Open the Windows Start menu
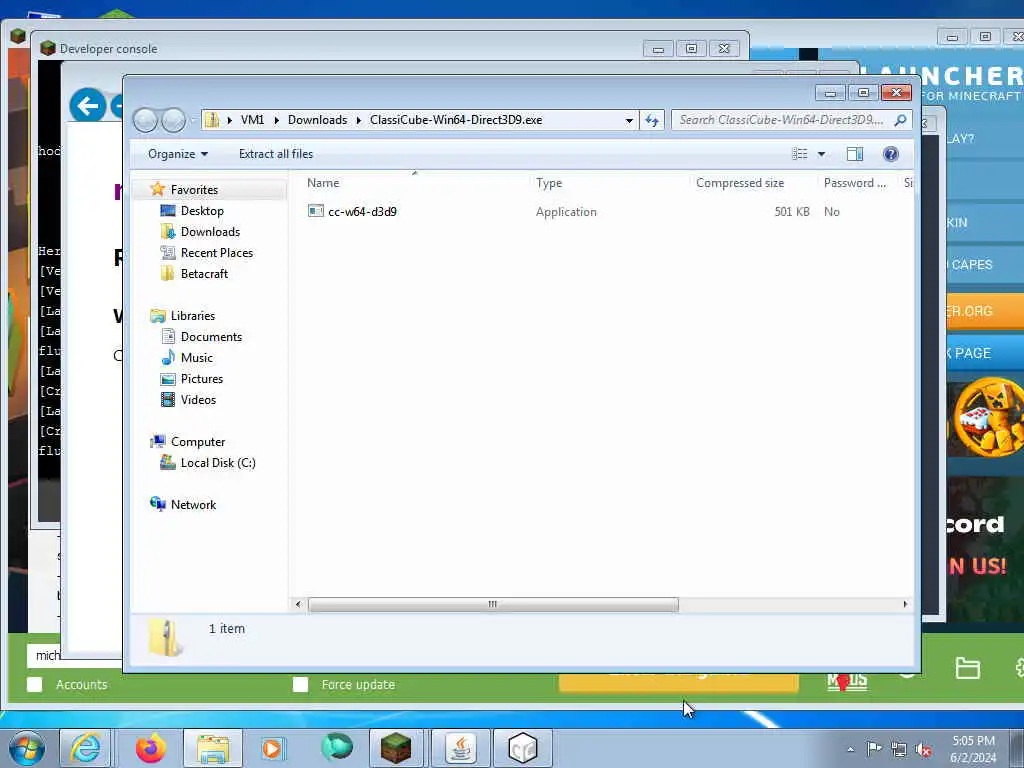The width and height of the screenshot is (1024, 768). [27, 748]
